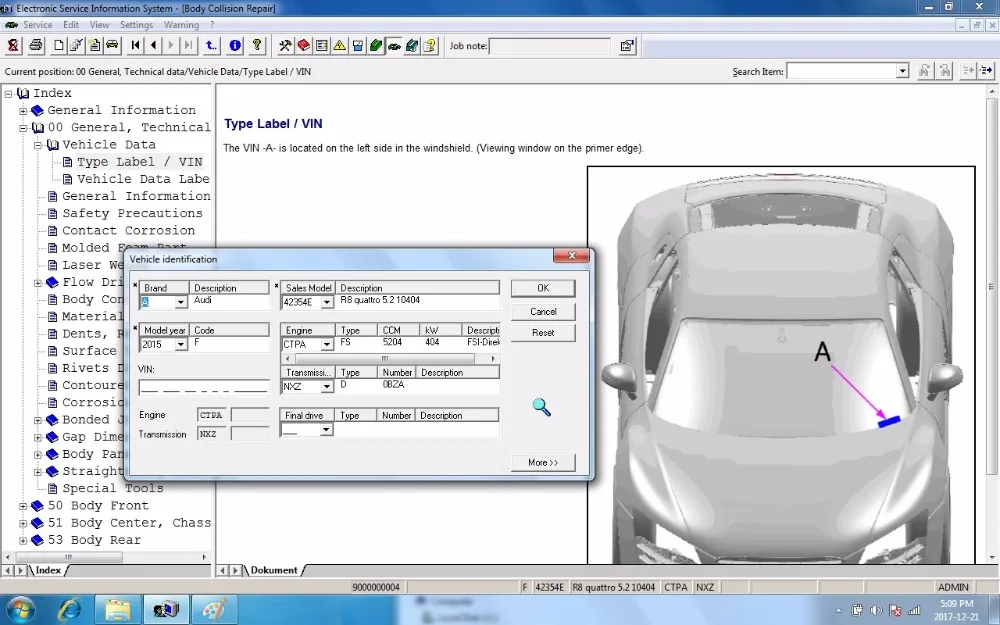Open Internet Explorer from the taskbar

click(68, 608)
